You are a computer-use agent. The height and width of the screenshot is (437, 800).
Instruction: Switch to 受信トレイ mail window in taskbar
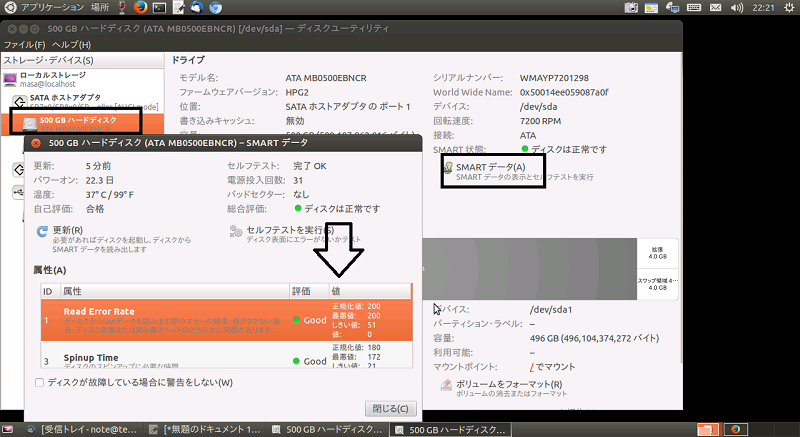pyautogui.click(x=83, y=429)
